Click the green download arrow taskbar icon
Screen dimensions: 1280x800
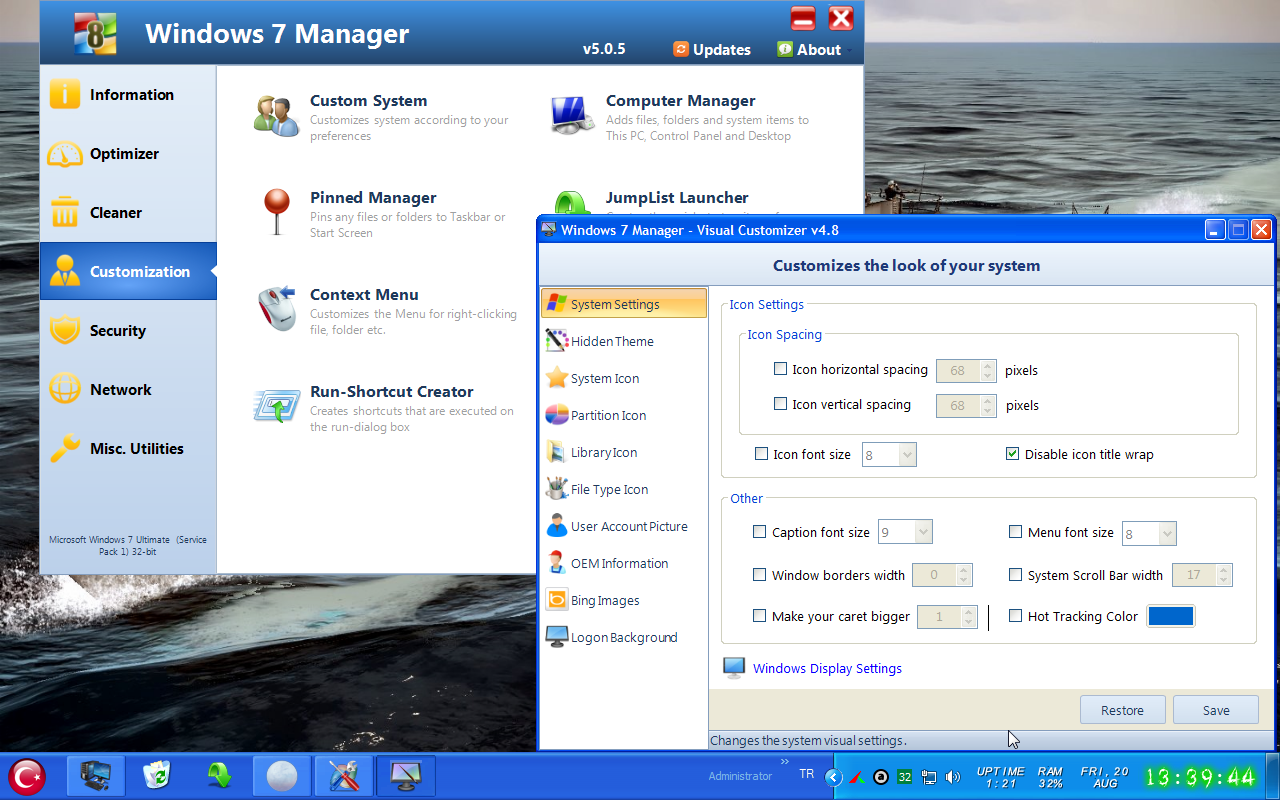coord(218,776)
